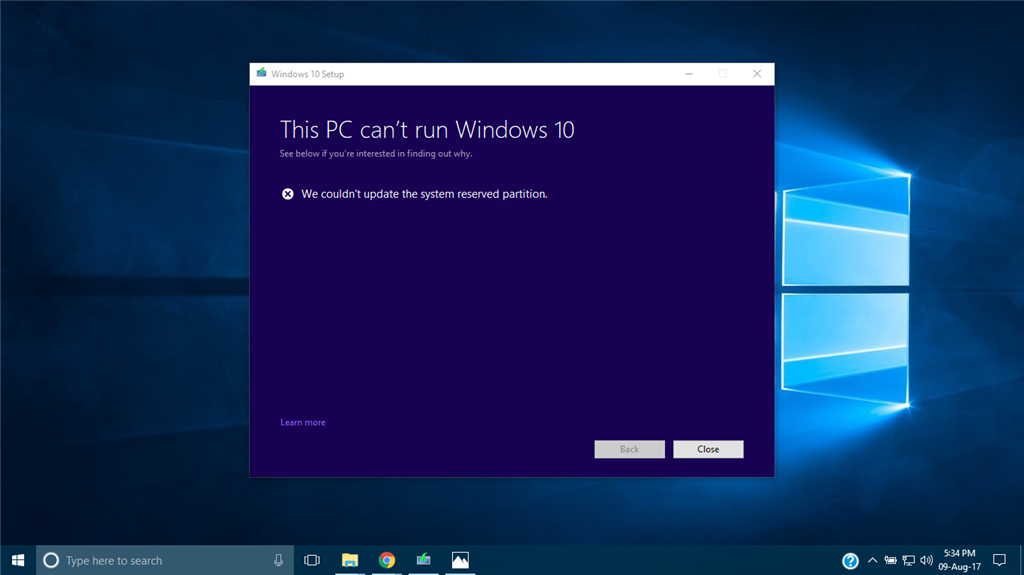The height and width of the screenshot is (575, 1024).
Task: Click the Cortana circle icon
Action: 51,560
